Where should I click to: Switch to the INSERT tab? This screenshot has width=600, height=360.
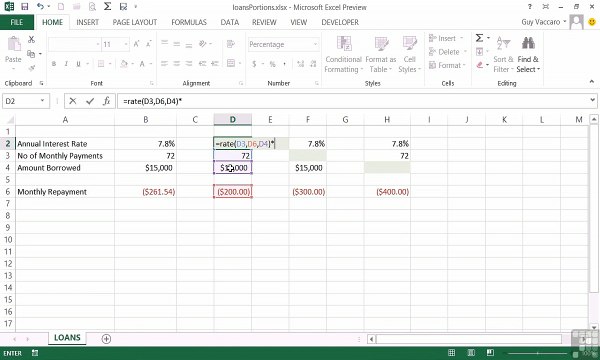(88, 22)
